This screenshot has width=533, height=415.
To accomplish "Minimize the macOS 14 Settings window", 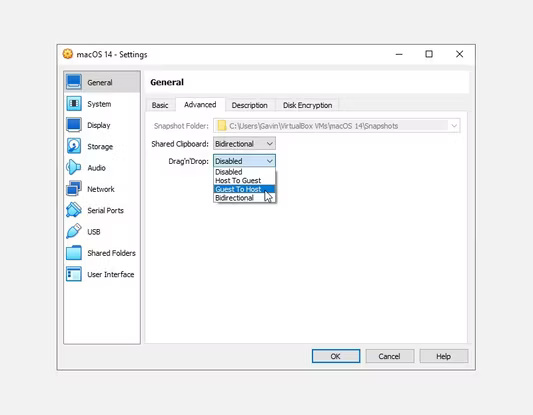I will [399, 54].
